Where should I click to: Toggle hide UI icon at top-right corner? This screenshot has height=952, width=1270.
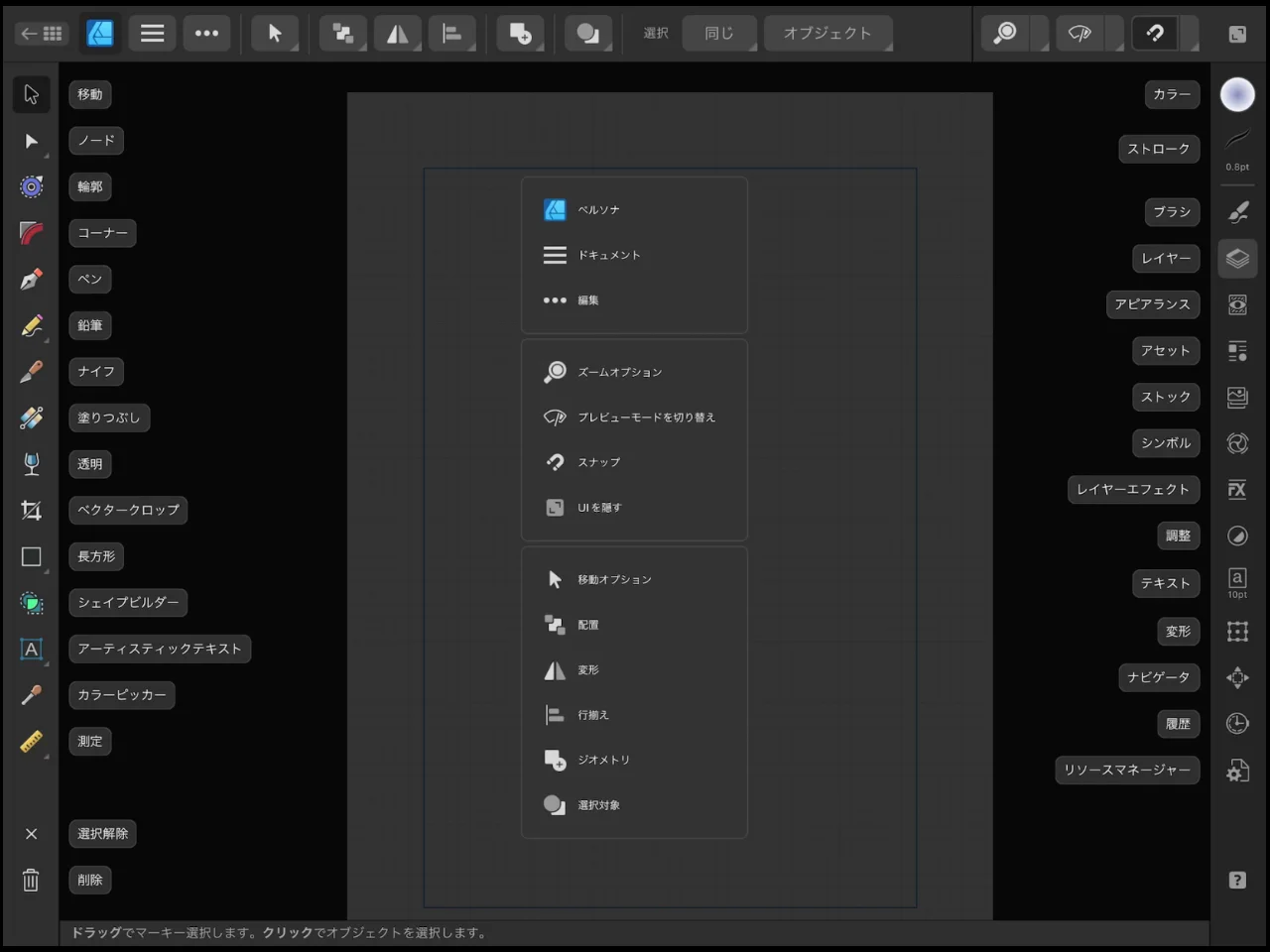1237,35
